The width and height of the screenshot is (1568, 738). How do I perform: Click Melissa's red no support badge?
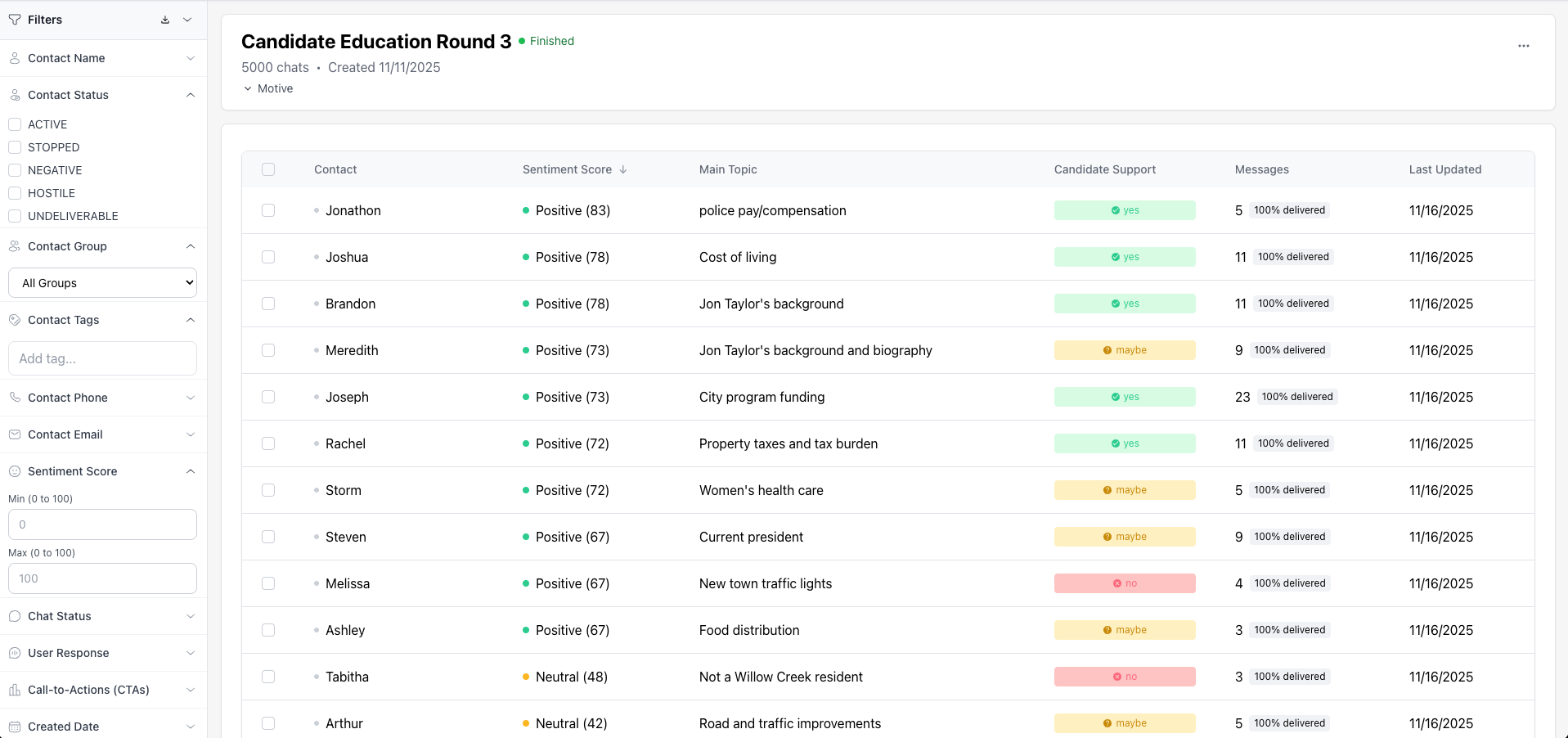pos(1125,583)
